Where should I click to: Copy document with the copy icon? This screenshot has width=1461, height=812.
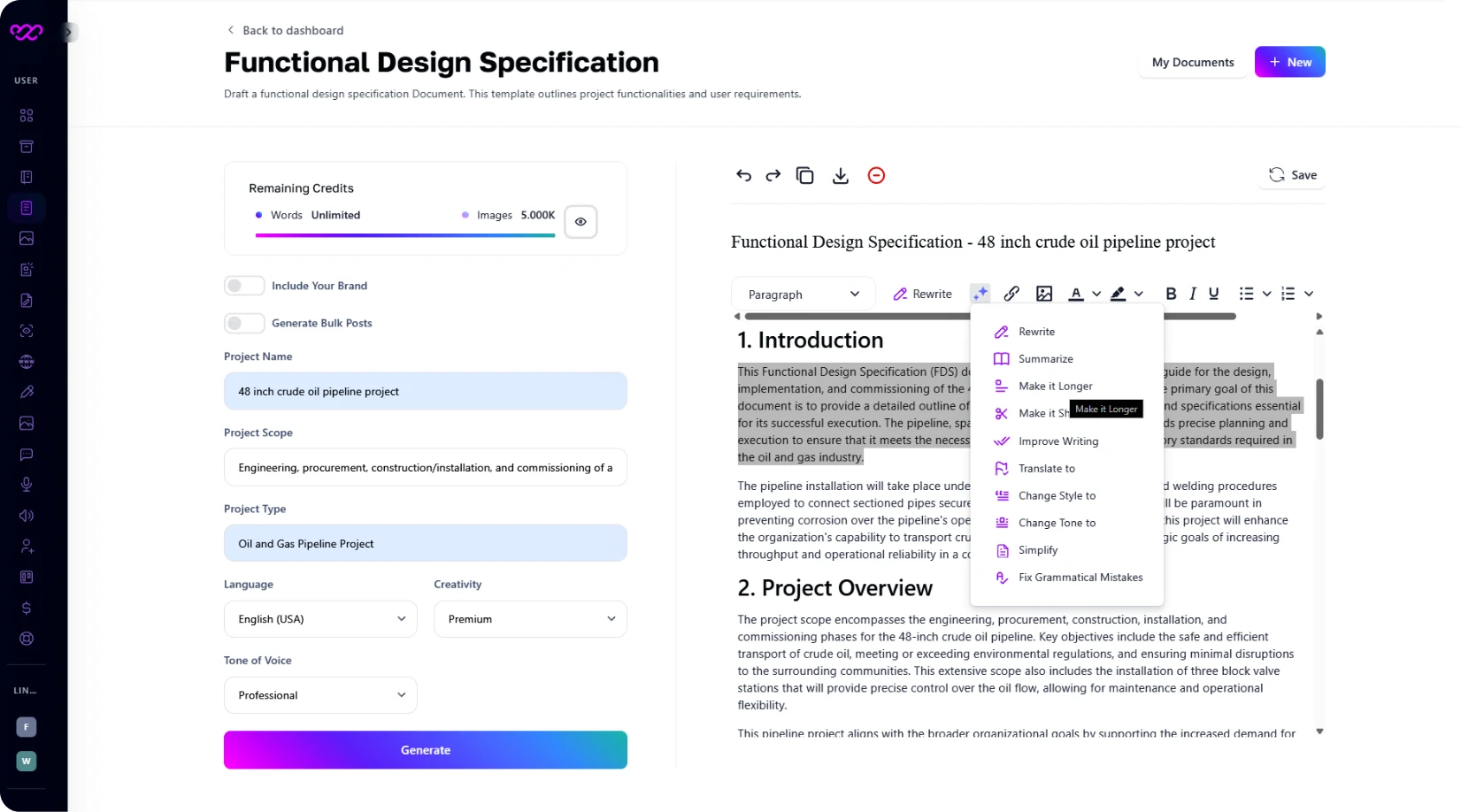(804, 175)
